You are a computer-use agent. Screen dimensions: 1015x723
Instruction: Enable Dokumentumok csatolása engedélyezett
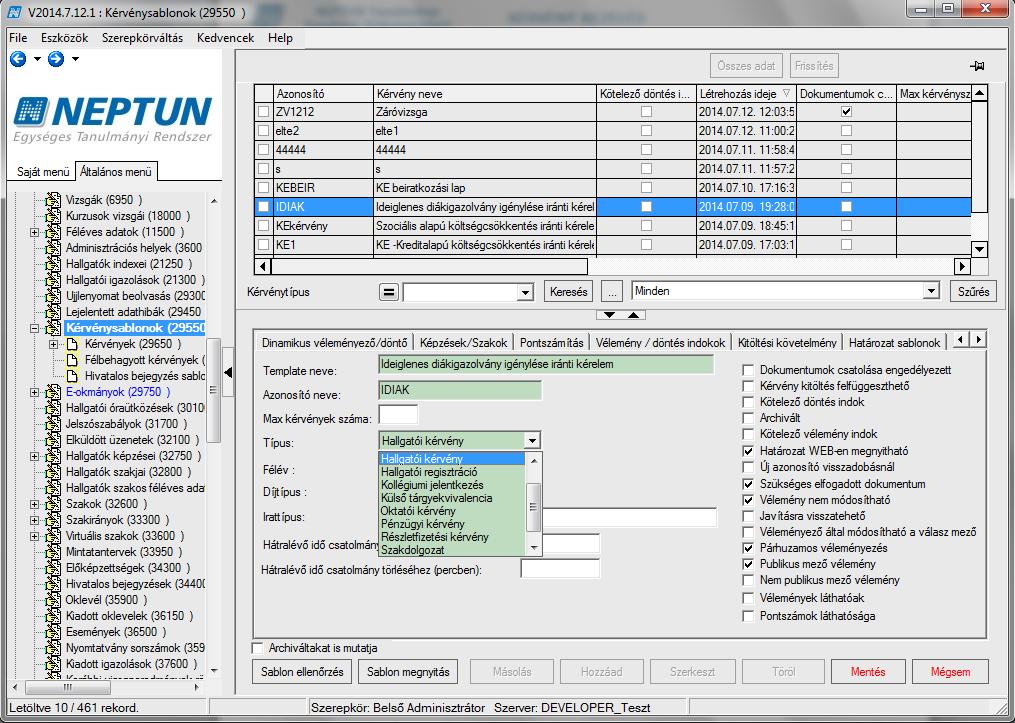(x=748, y=370)
